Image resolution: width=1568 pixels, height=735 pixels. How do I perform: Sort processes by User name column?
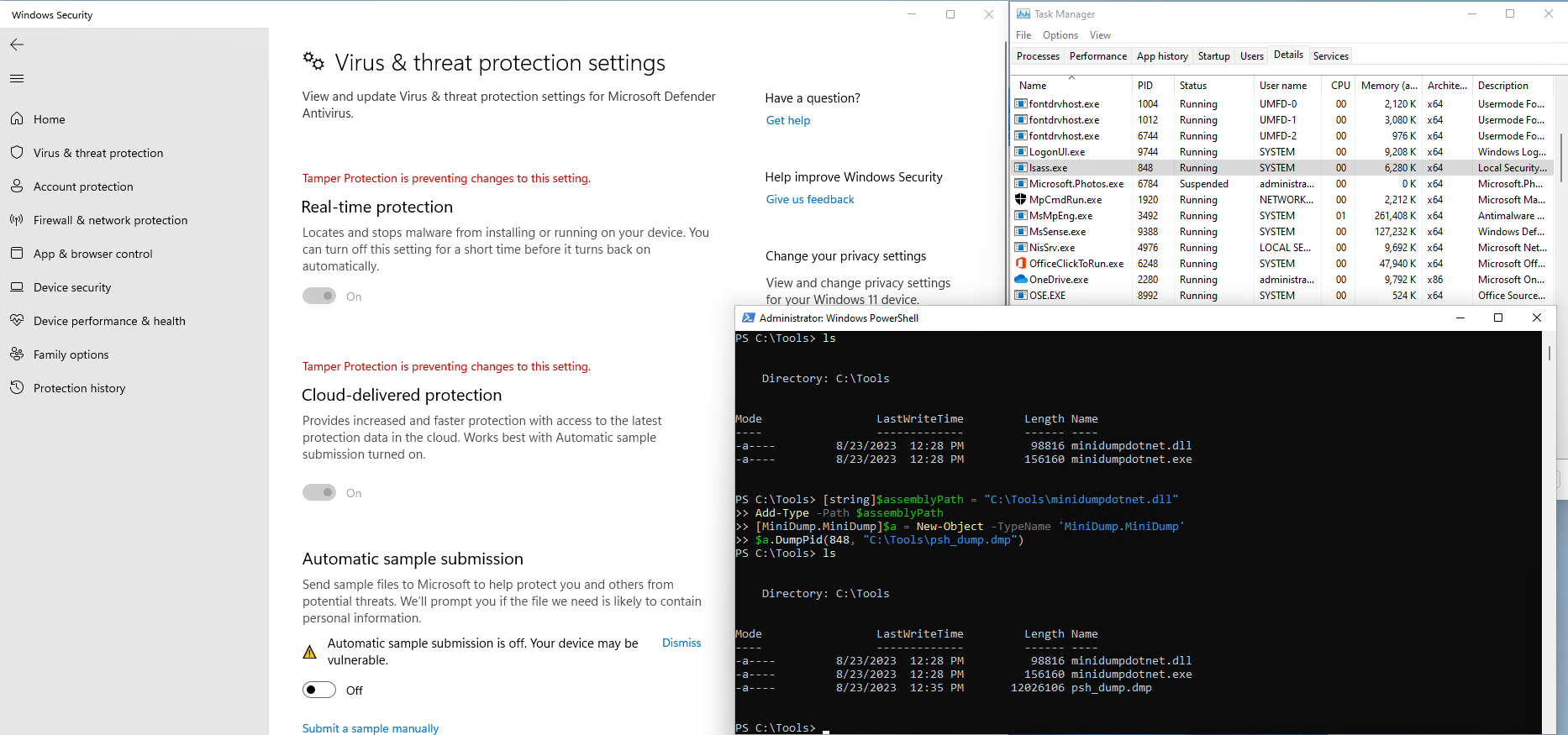(1288, 86)
